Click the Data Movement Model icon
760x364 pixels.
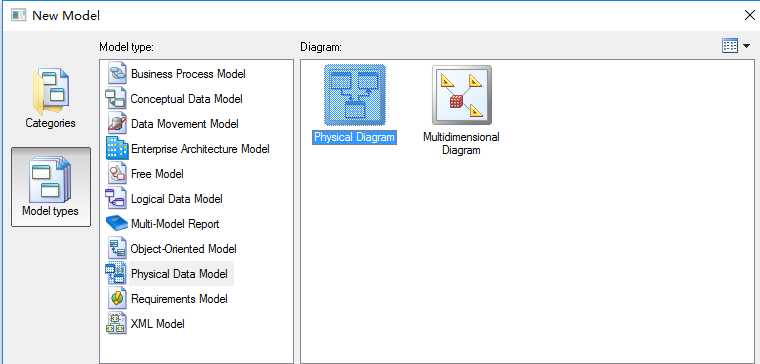[x=117, y=124]
